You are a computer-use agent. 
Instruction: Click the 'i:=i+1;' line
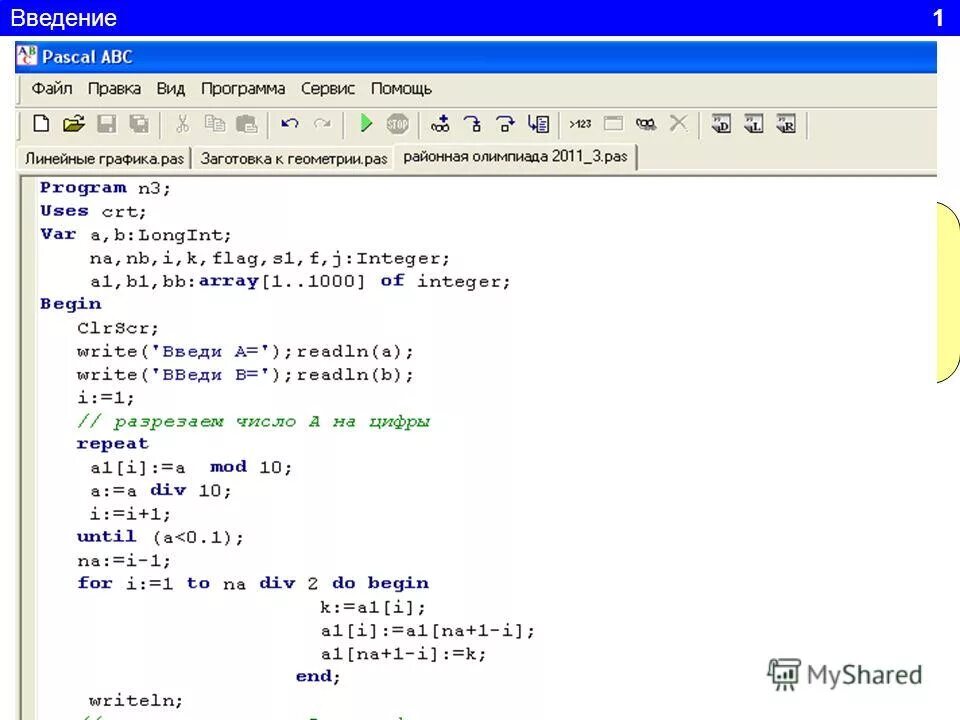coord(130,514)
